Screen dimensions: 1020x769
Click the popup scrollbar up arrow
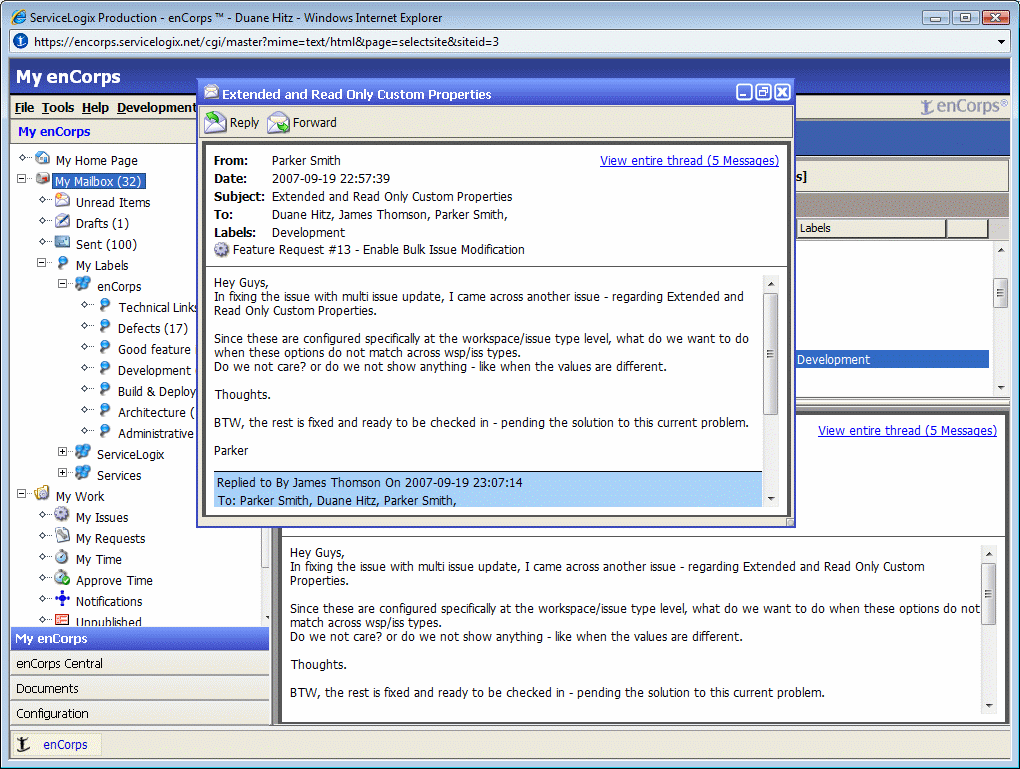pos(771,284)
